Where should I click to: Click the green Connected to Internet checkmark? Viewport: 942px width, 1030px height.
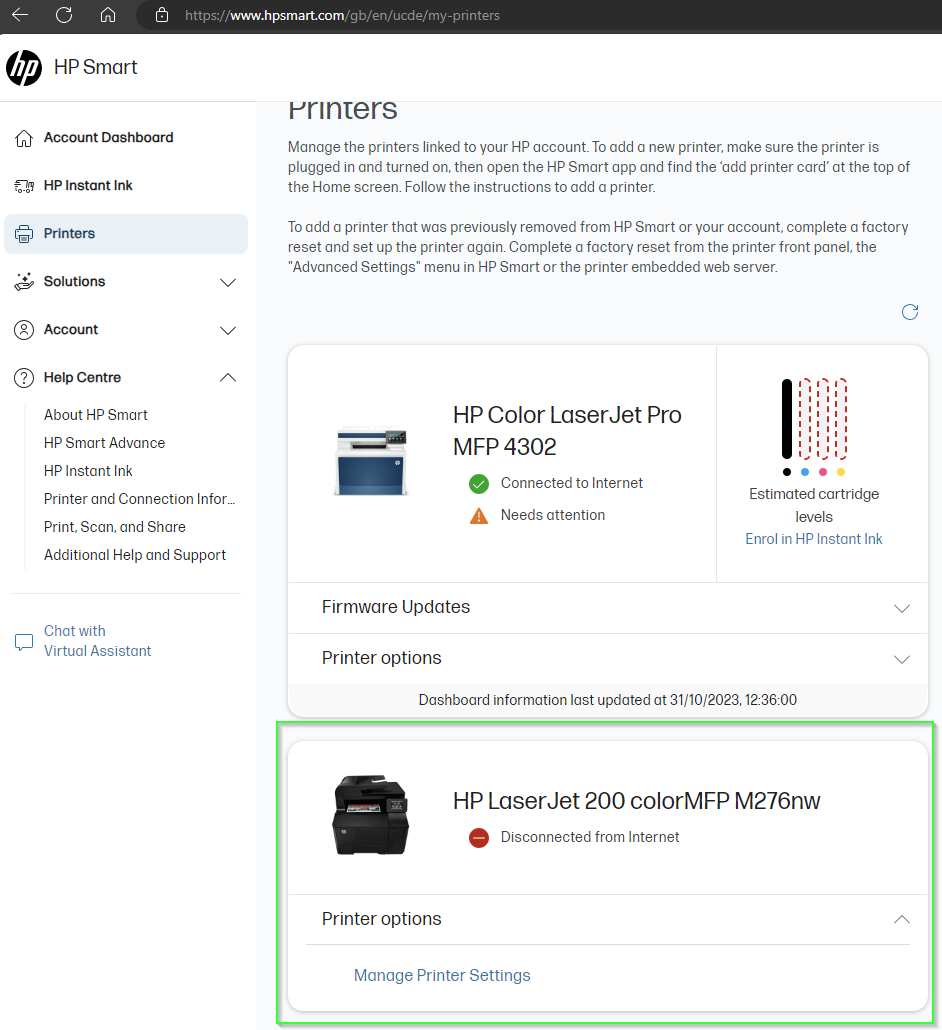click(x=478, y=483)
